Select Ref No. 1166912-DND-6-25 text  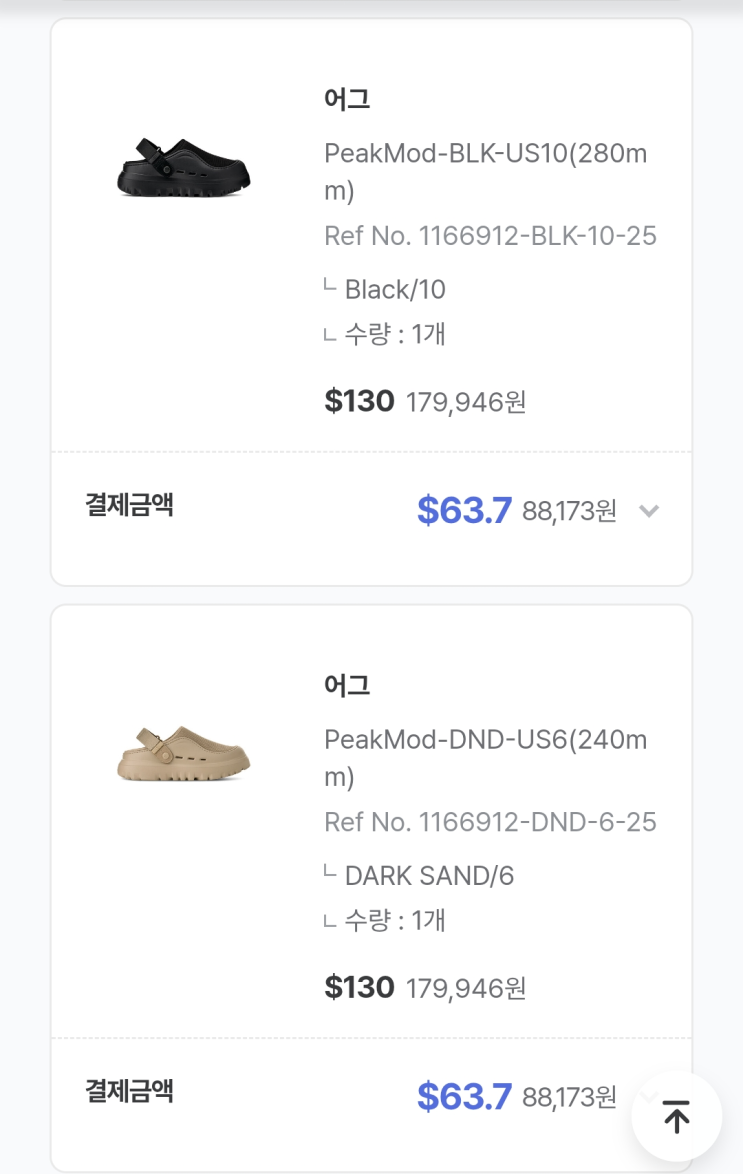click(490, 822)
